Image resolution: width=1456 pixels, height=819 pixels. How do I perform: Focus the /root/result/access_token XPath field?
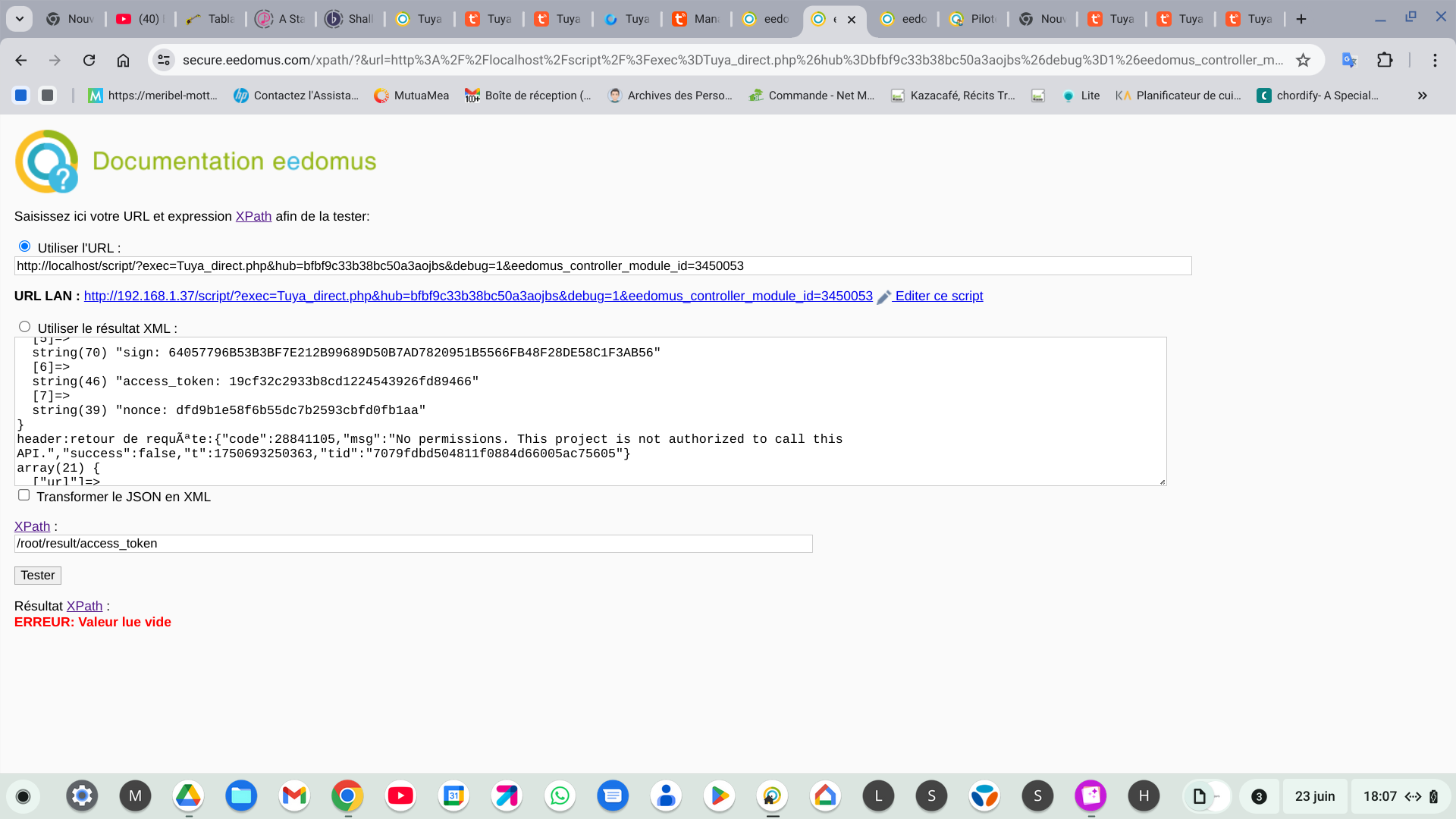coord(413,544)
